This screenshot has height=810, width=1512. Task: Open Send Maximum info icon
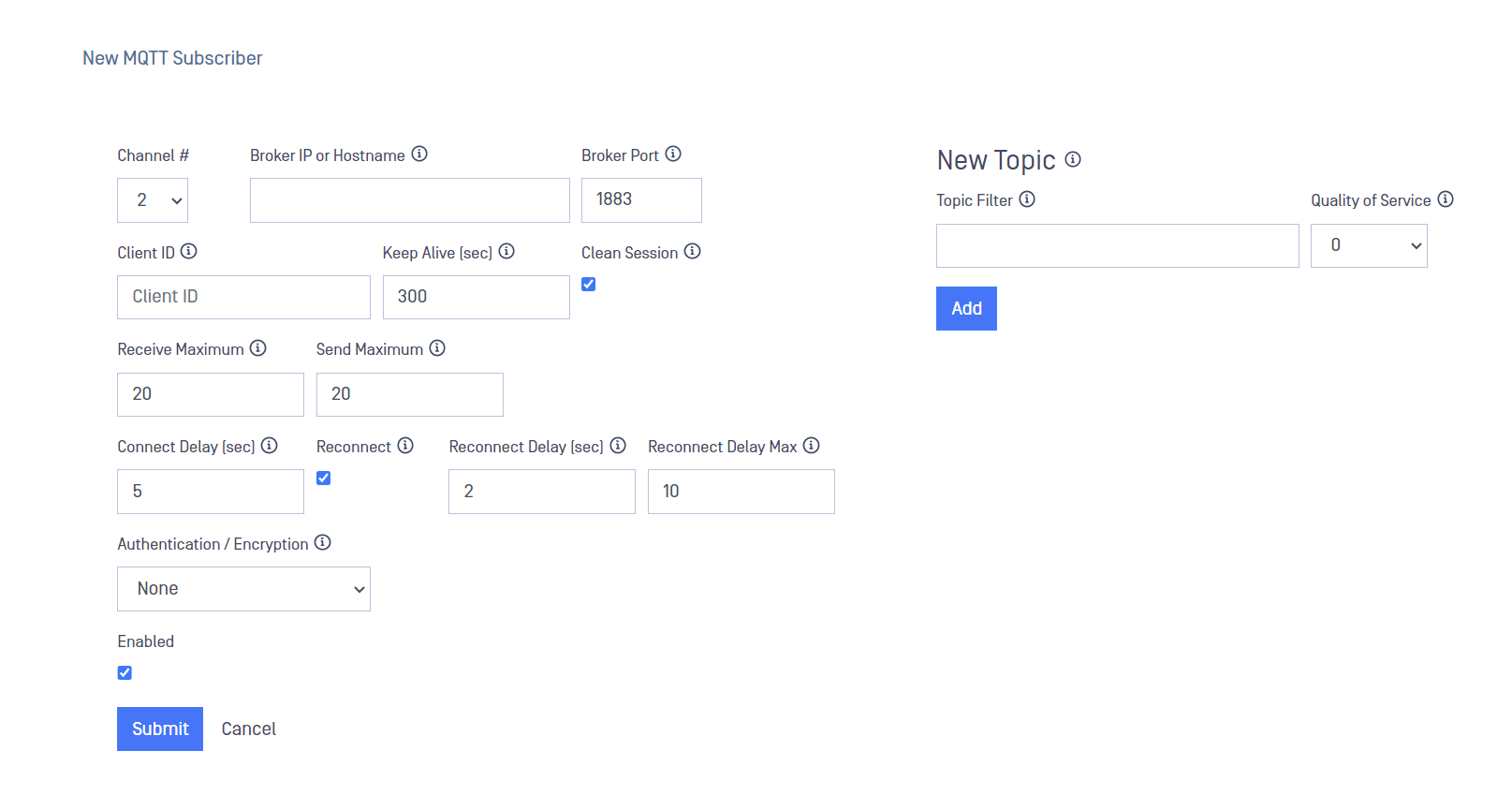(437, 348)
